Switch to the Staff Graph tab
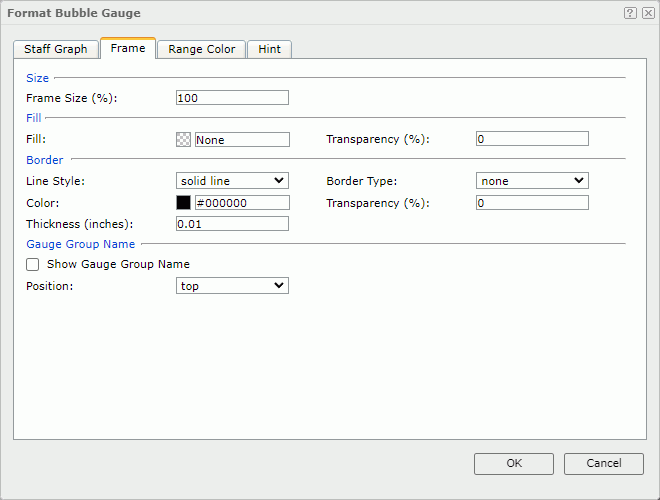660x500 pixels. pyautogui.click(x=56, y=49)
